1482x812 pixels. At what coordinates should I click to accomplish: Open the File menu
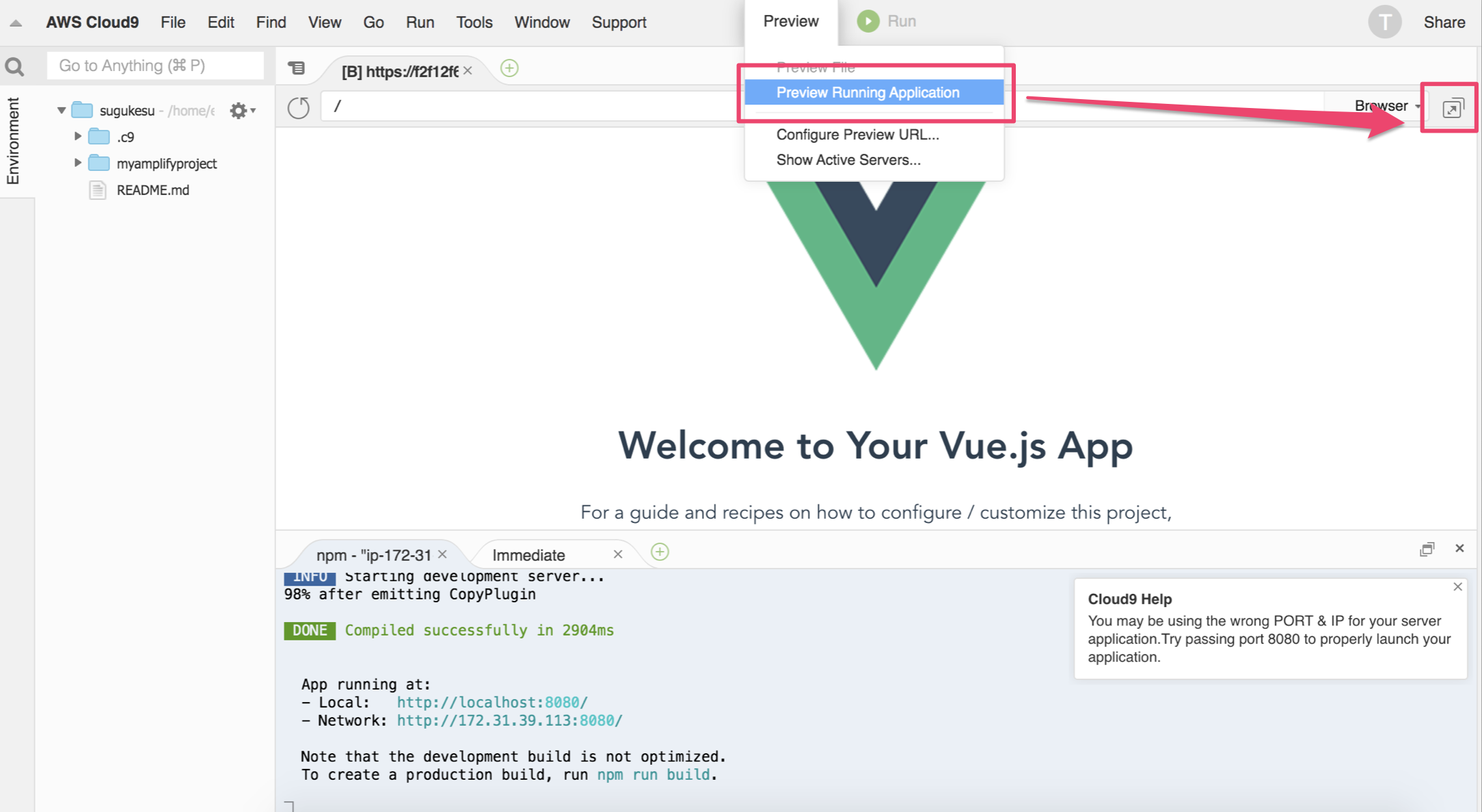[173, 23]
